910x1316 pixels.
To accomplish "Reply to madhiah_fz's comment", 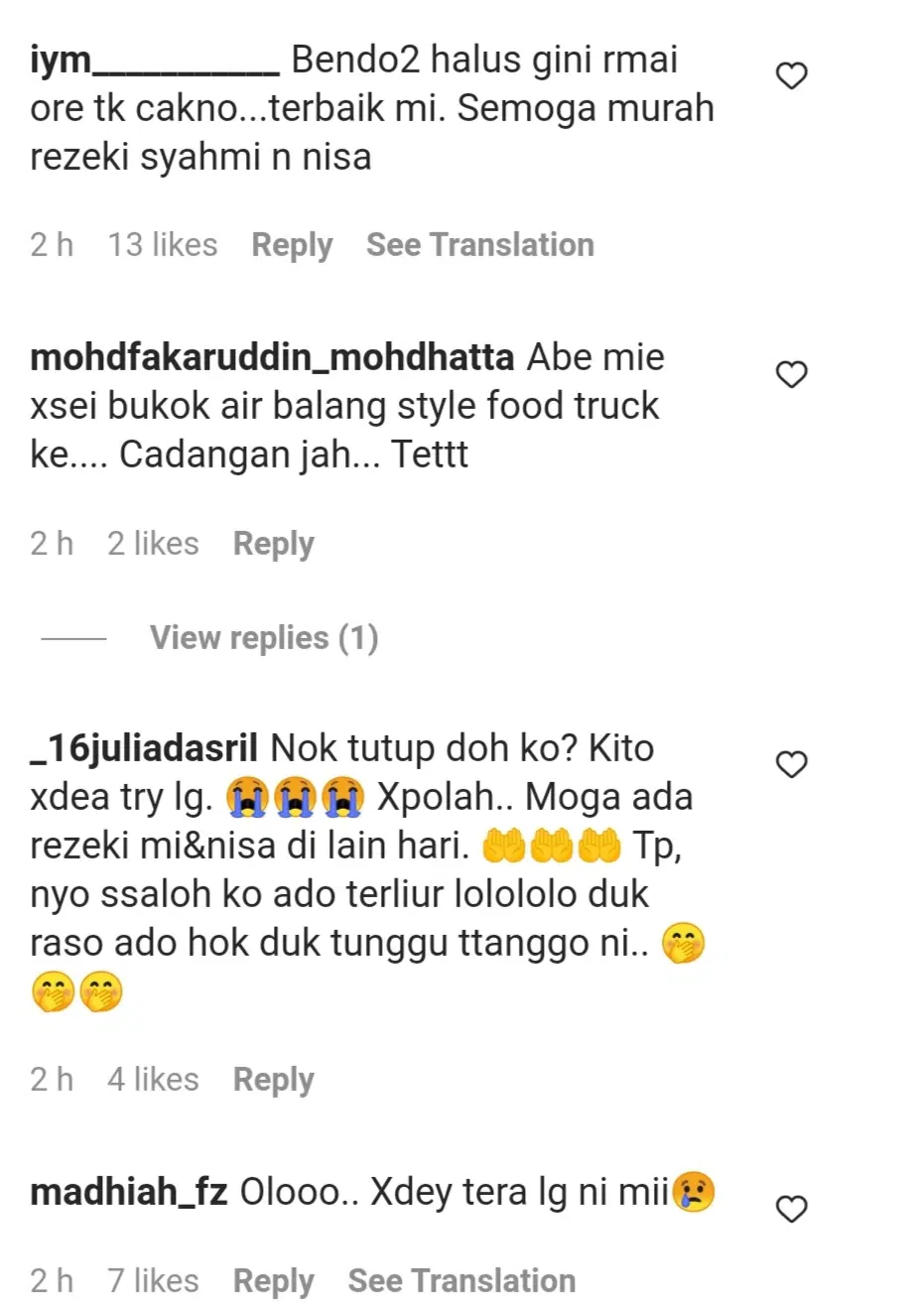I will 273,1281.
